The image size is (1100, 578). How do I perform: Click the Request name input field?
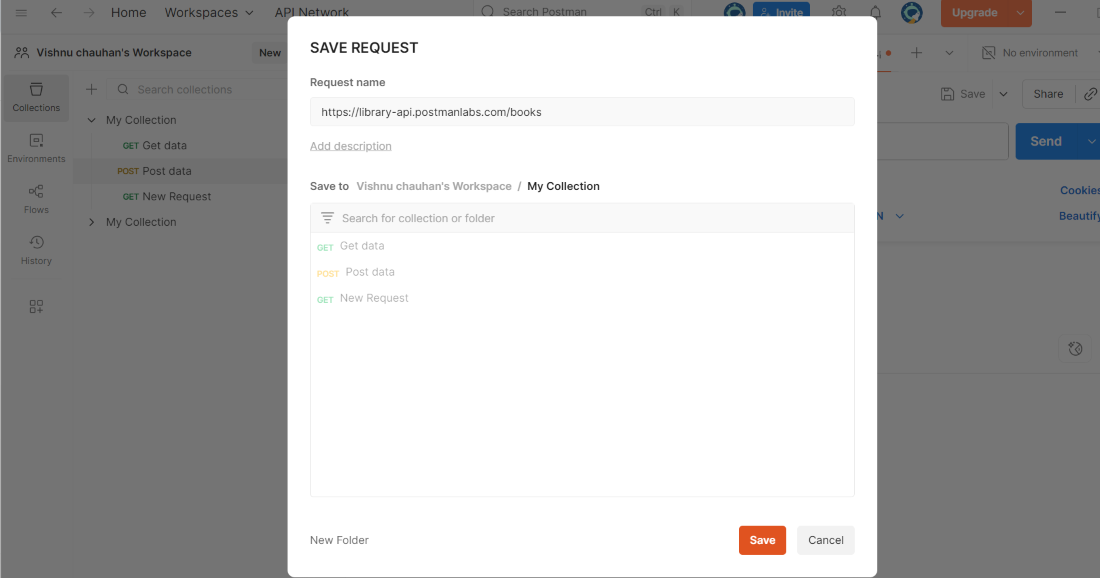point(582,112)
